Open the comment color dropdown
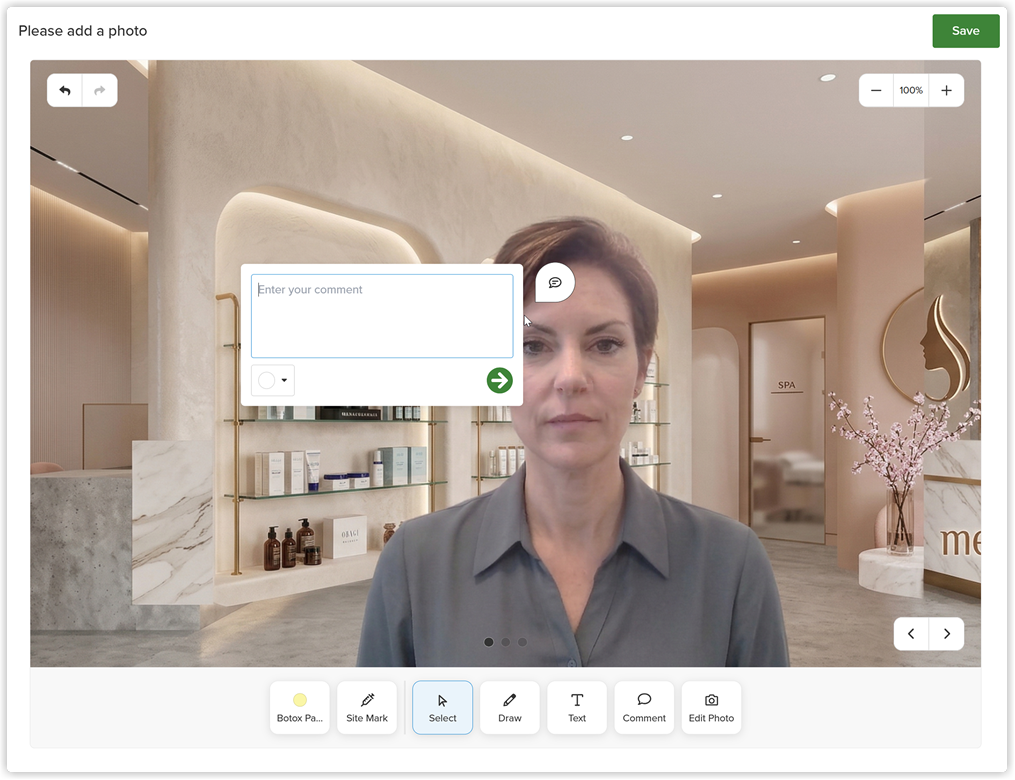Viewport: 1015px width, 780px height. click(273, 380)
